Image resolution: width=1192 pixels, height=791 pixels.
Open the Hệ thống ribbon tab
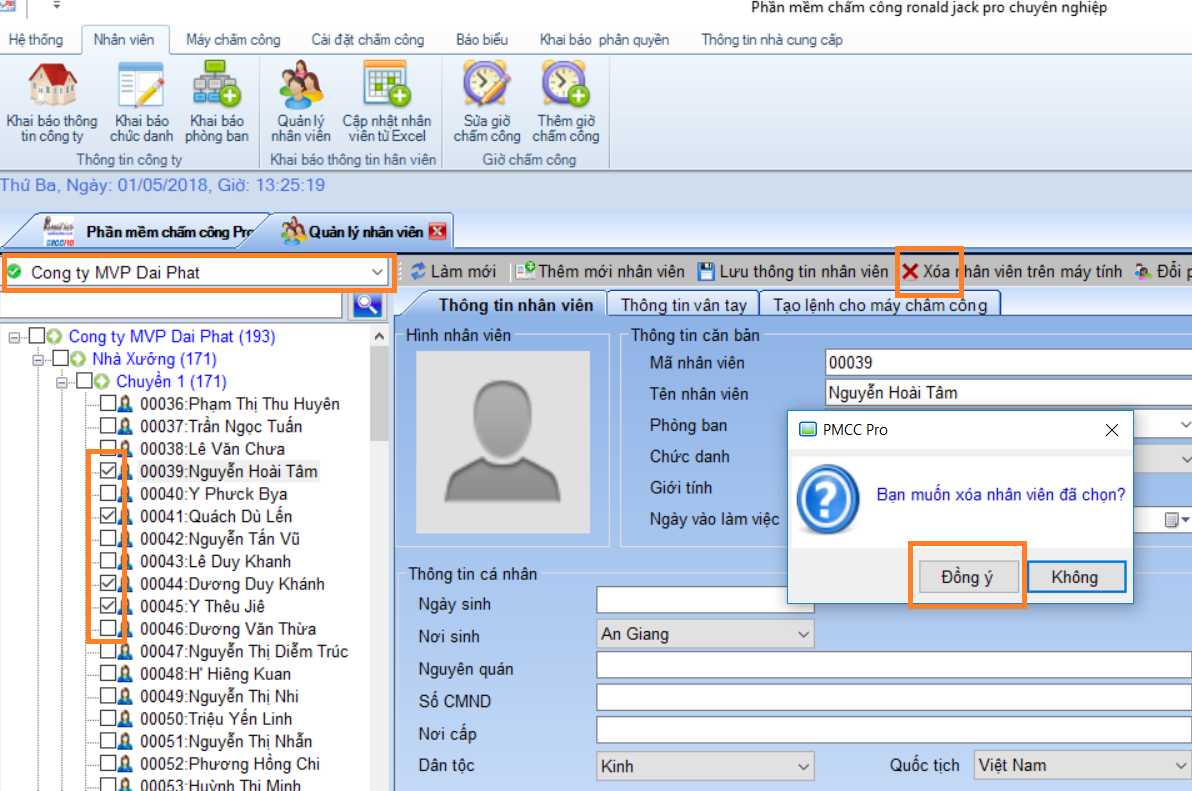[36, 40]
